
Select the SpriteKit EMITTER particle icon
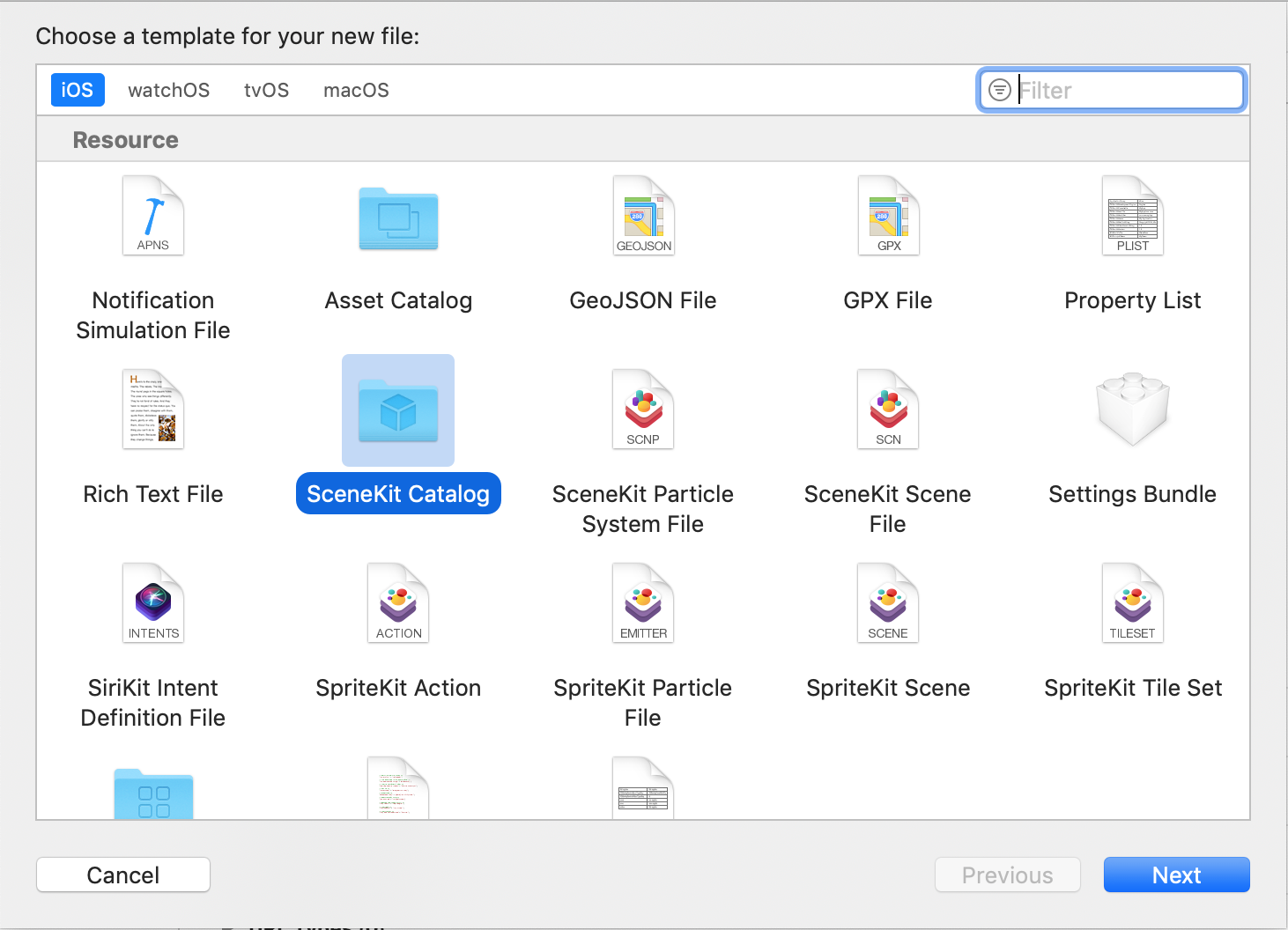coord(643,603)
